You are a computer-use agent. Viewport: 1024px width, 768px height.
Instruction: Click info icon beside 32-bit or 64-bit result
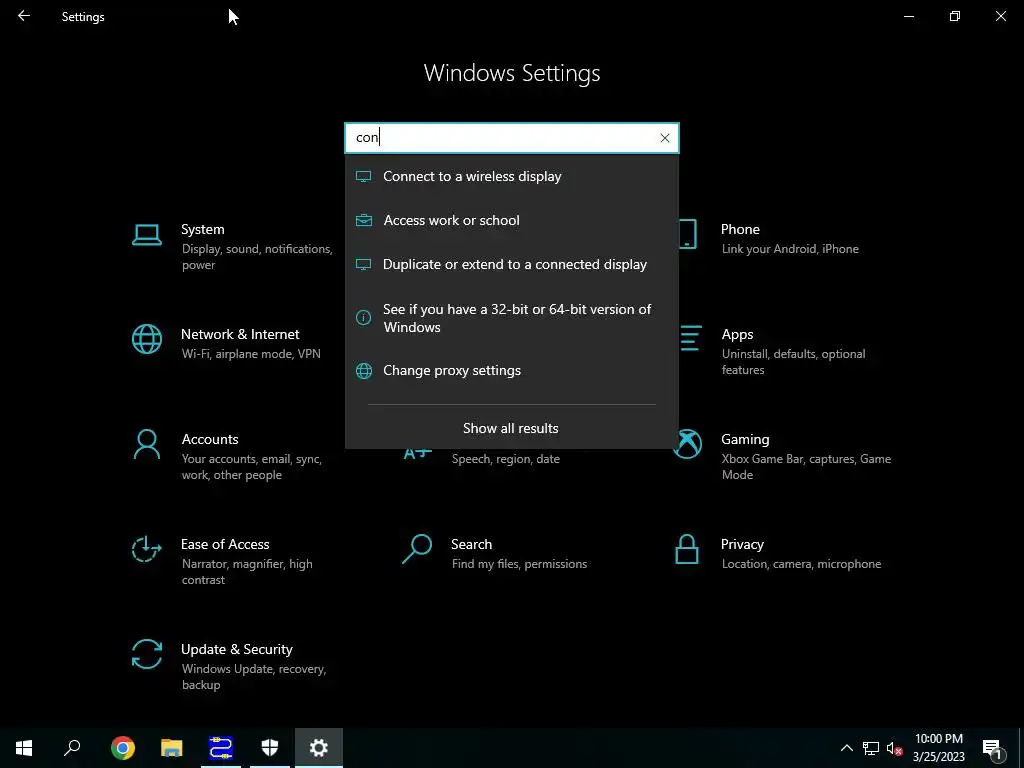point(364,318)
